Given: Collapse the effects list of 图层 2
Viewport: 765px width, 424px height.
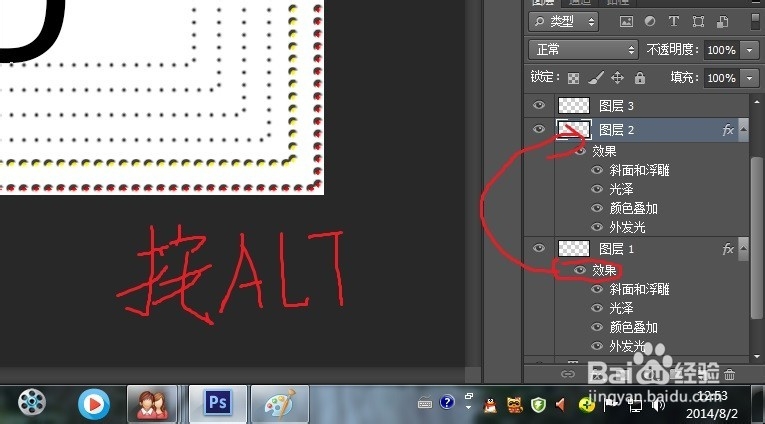Looking at the screenshot, I should point(743,130).
